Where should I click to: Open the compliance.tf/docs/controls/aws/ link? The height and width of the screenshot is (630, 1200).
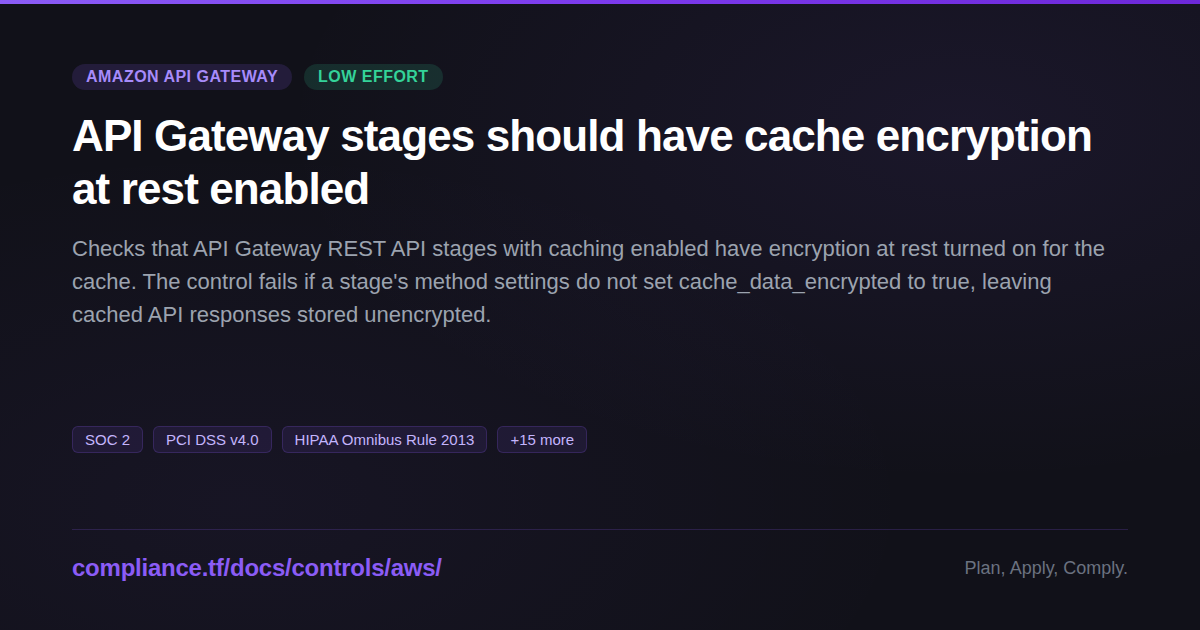257,568
